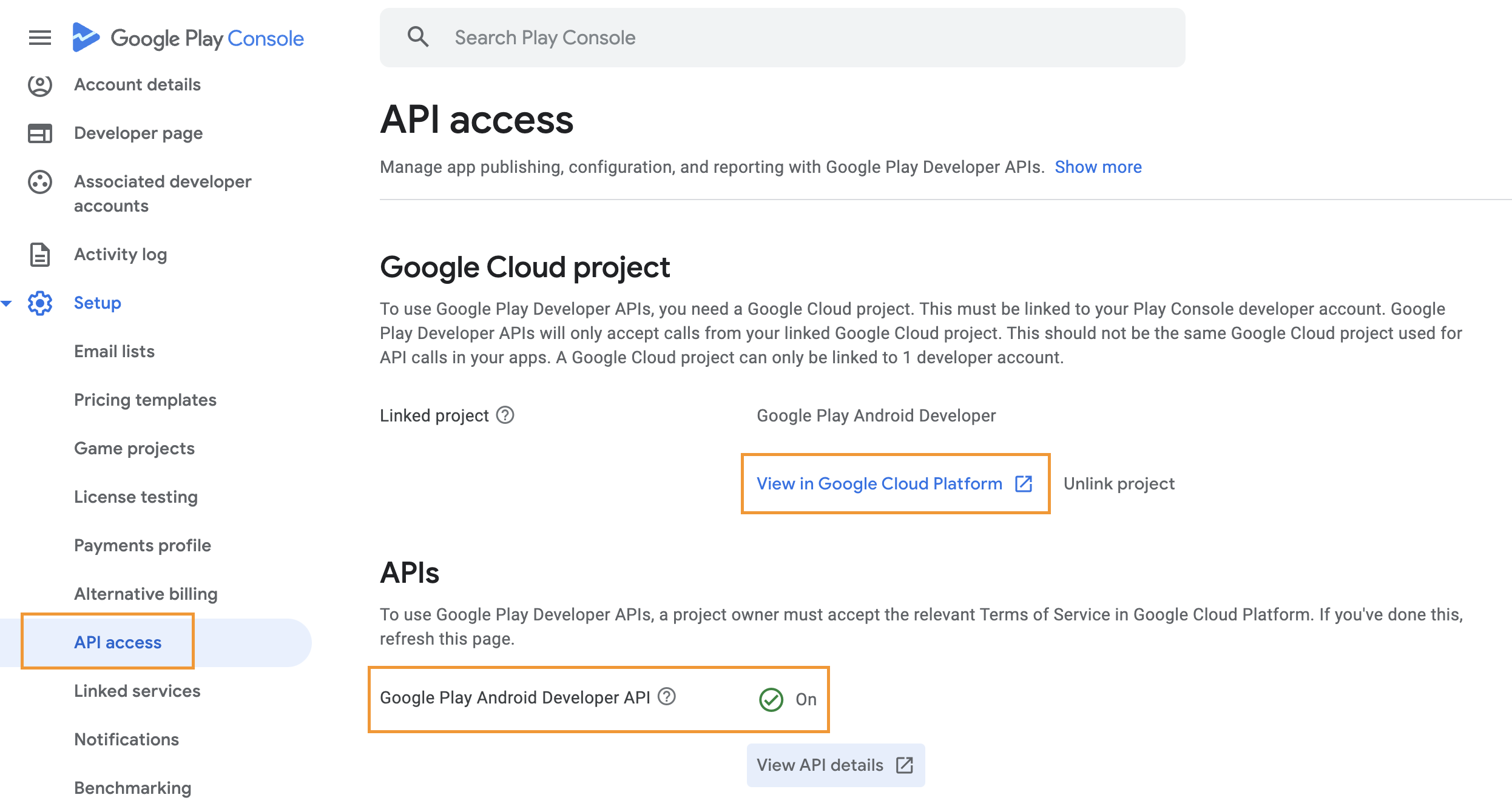
Task: Click the search magnifier icon
Action: [418, 37]
